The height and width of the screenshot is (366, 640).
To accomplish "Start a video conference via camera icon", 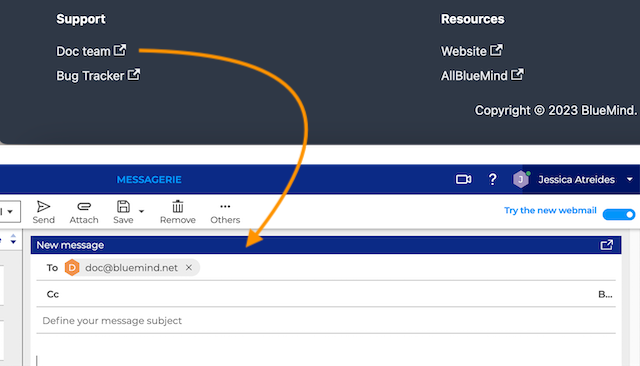I will pyautogui.click(x=464, y=180).
